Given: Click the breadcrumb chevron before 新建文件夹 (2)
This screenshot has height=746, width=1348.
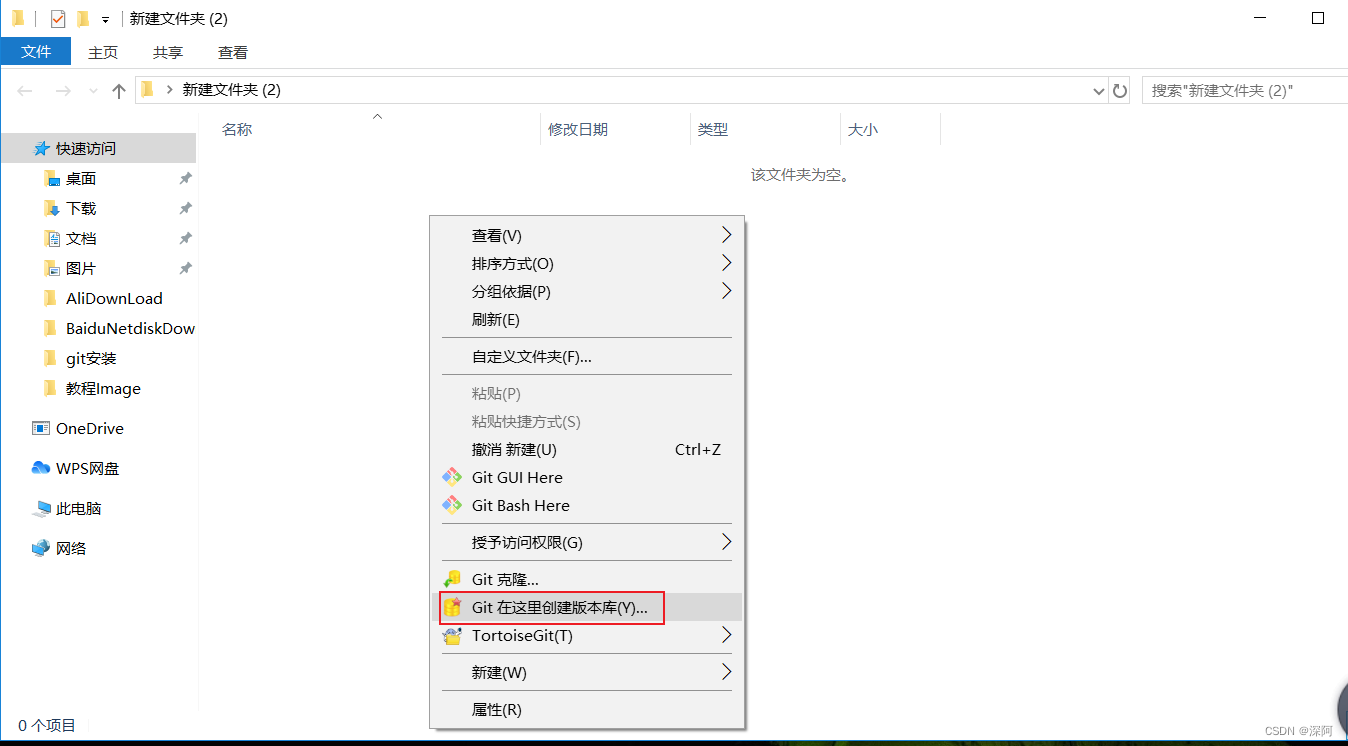Looking at the screenshot, I should point(168,90).
